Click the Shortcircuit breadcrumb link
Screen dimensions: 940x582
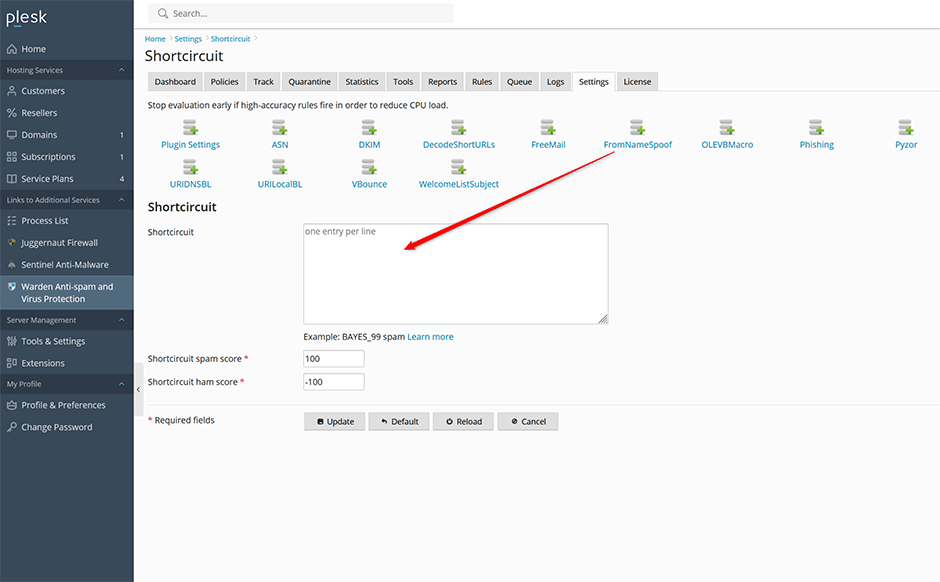(230, 38)
